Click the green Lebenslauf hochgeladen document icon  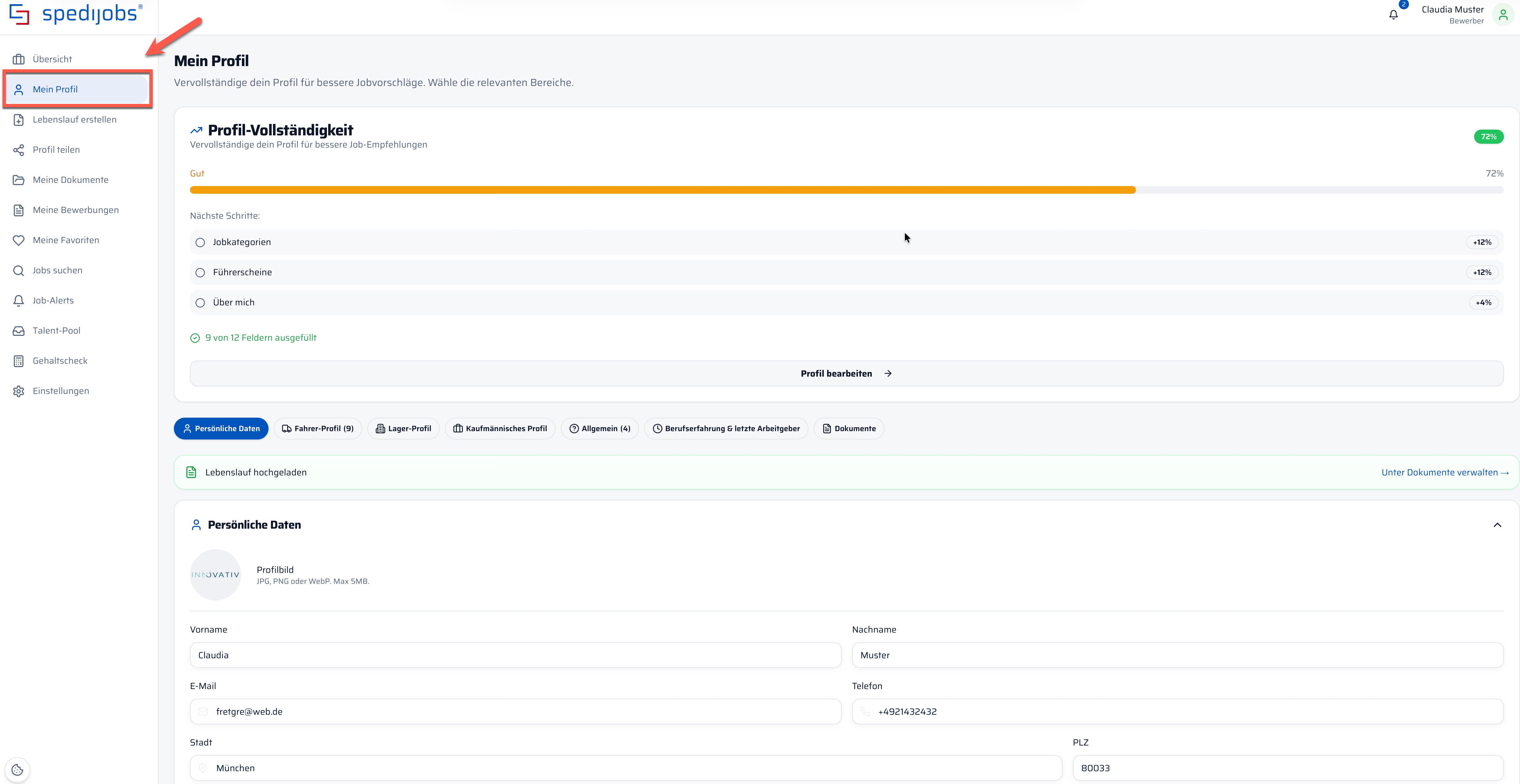[x=191, y=472]
